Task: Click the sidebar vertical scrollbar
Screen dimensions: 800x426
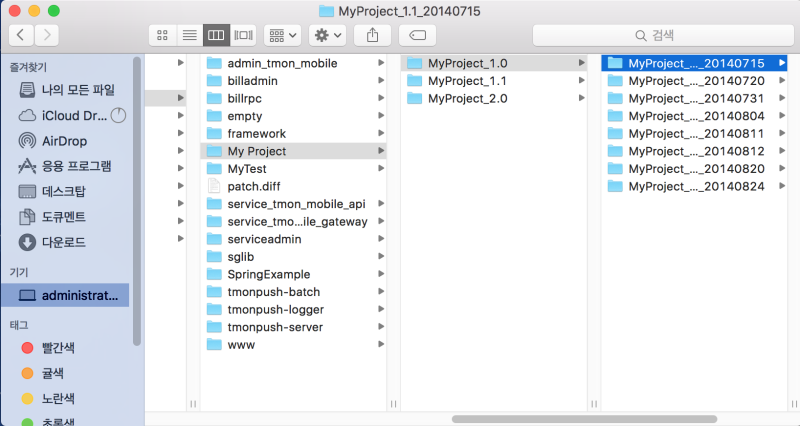Action: [137, 202]
